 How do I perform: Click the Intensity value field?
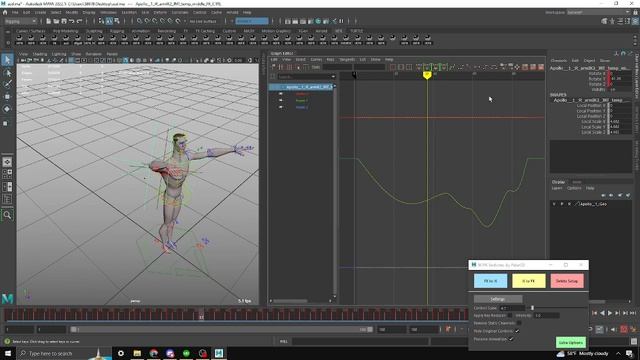547,316
